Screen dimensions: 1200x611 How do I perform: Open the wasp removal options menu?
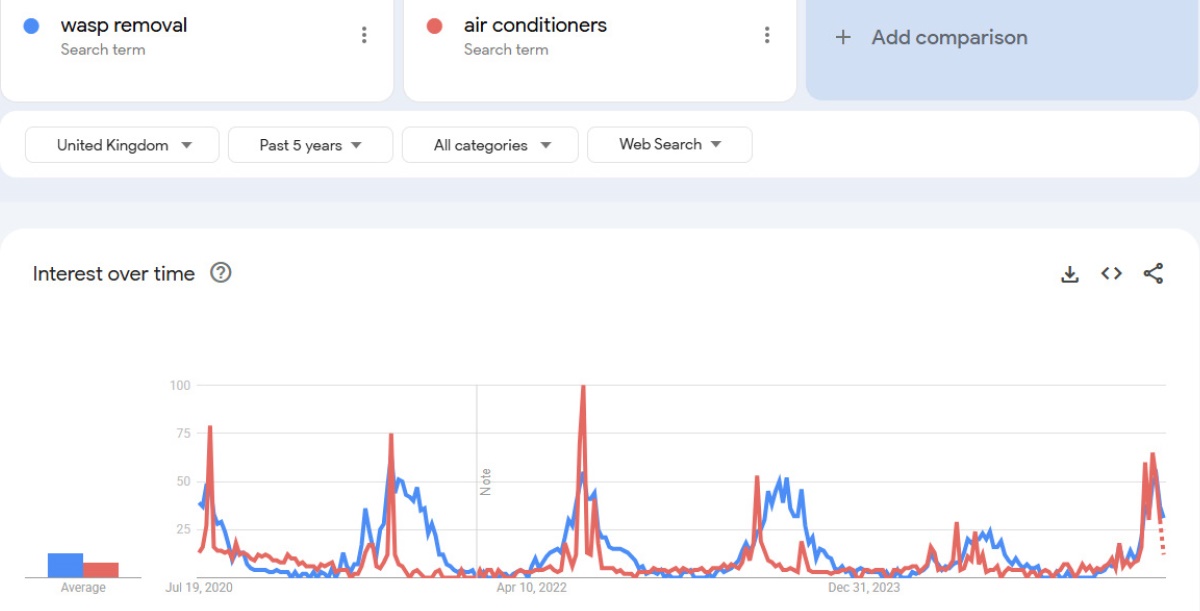tap(364, 35)
